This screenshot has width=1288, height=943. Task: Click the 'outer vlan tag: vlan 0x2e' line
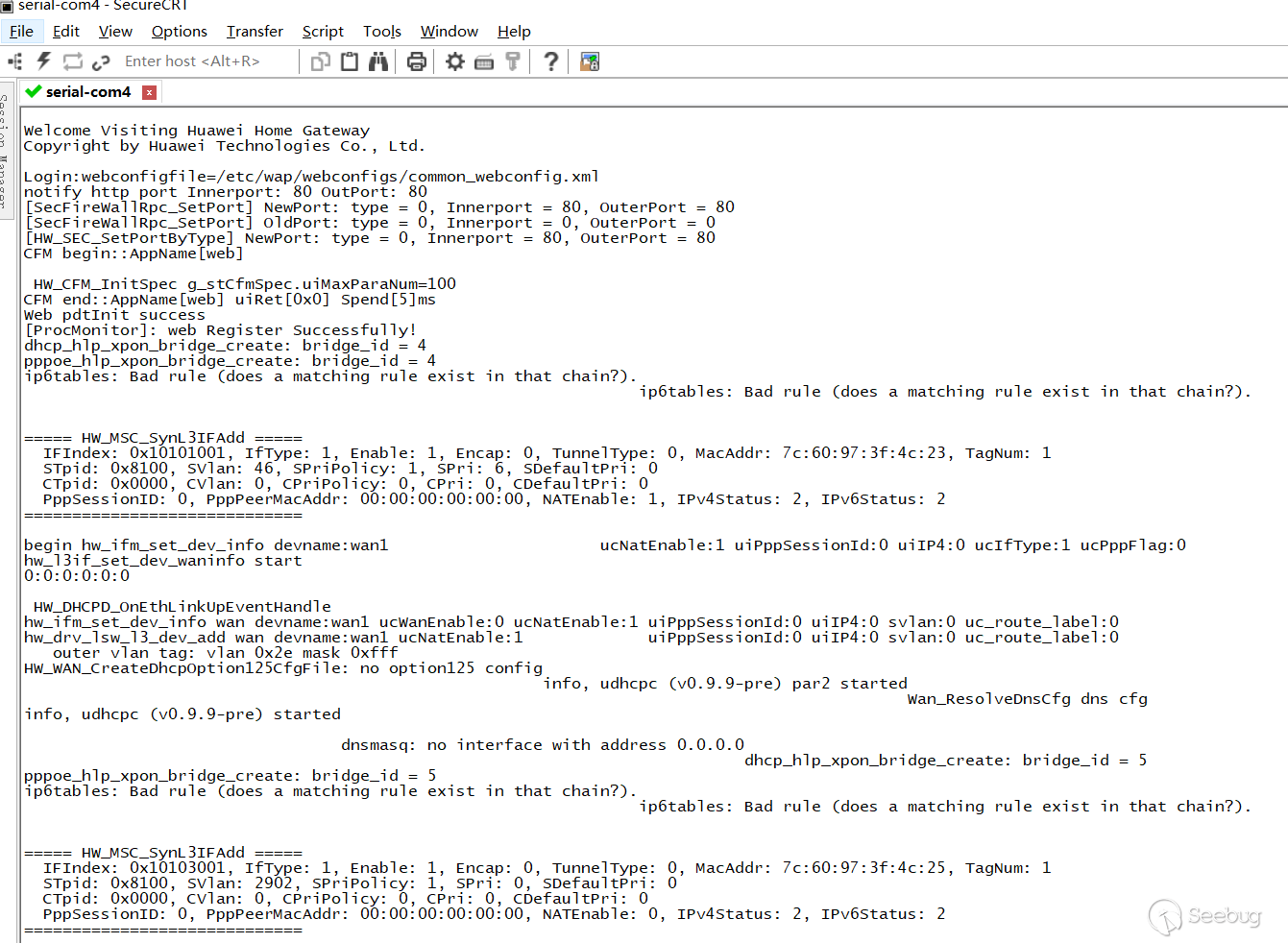point(225,653)
